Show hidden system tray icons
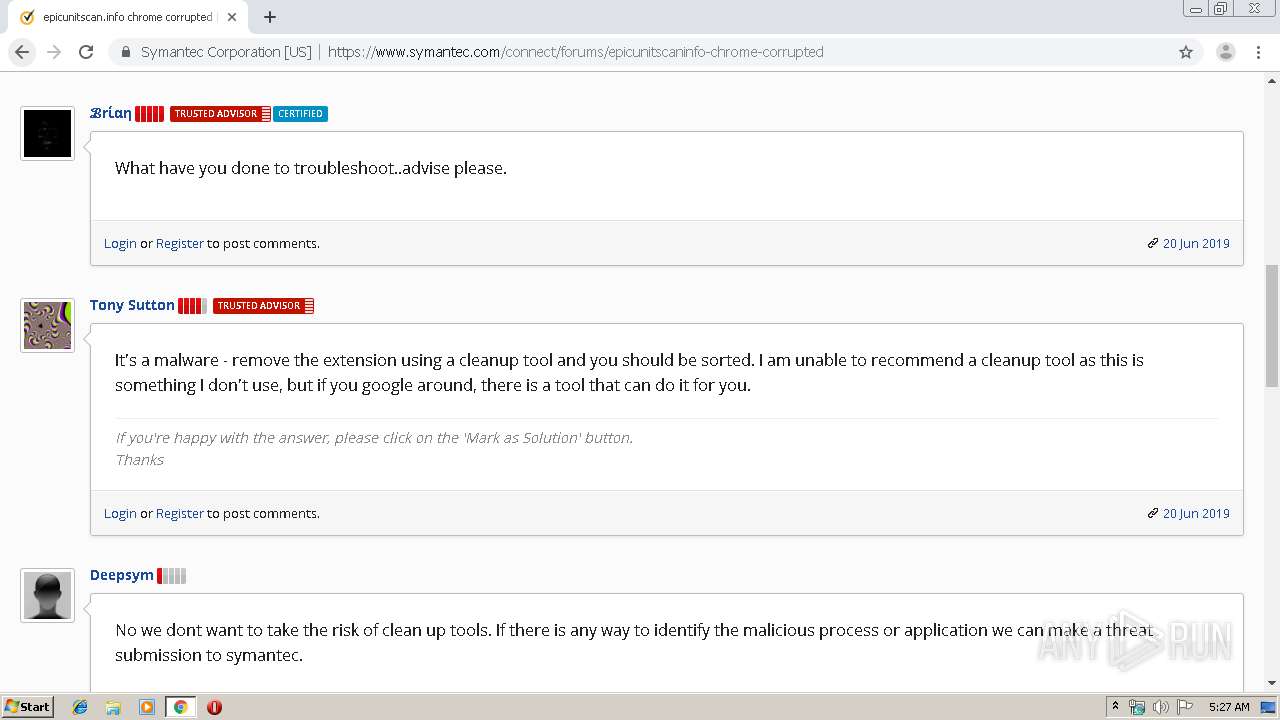Image resolution: width=1280 pixels, height=720 pixels. coord(1115,707)
